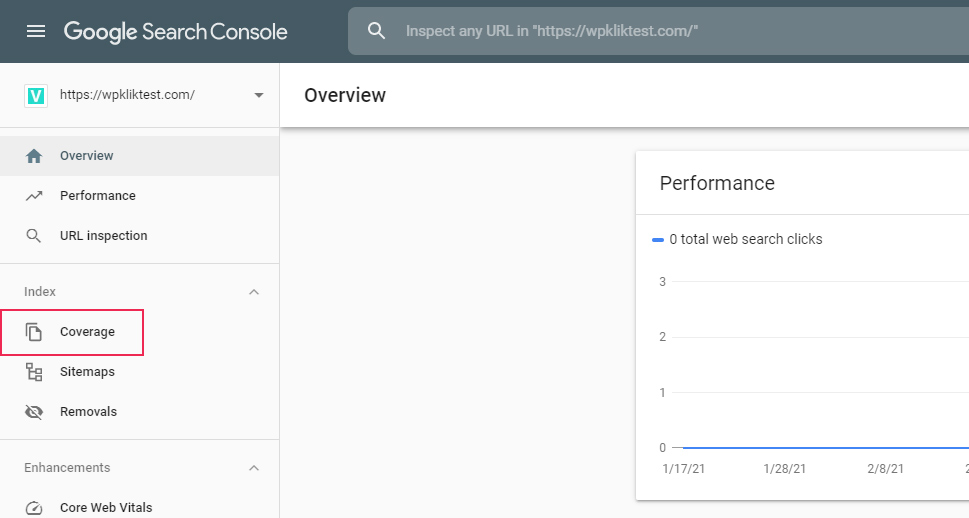Go to Performance in the sidebar
Viewport: 969px width, 518px height.
coord(98,196)
